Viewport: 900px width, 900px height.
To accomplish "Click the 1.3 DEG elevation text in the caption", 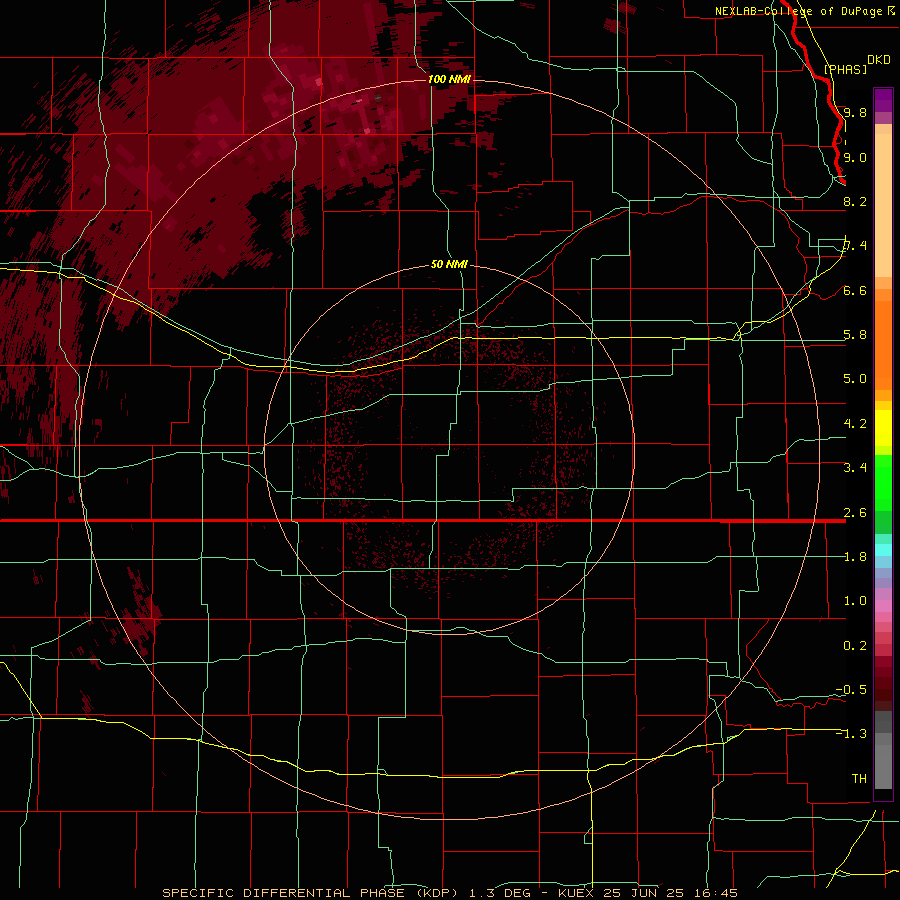I will click(x=501, y=893).
